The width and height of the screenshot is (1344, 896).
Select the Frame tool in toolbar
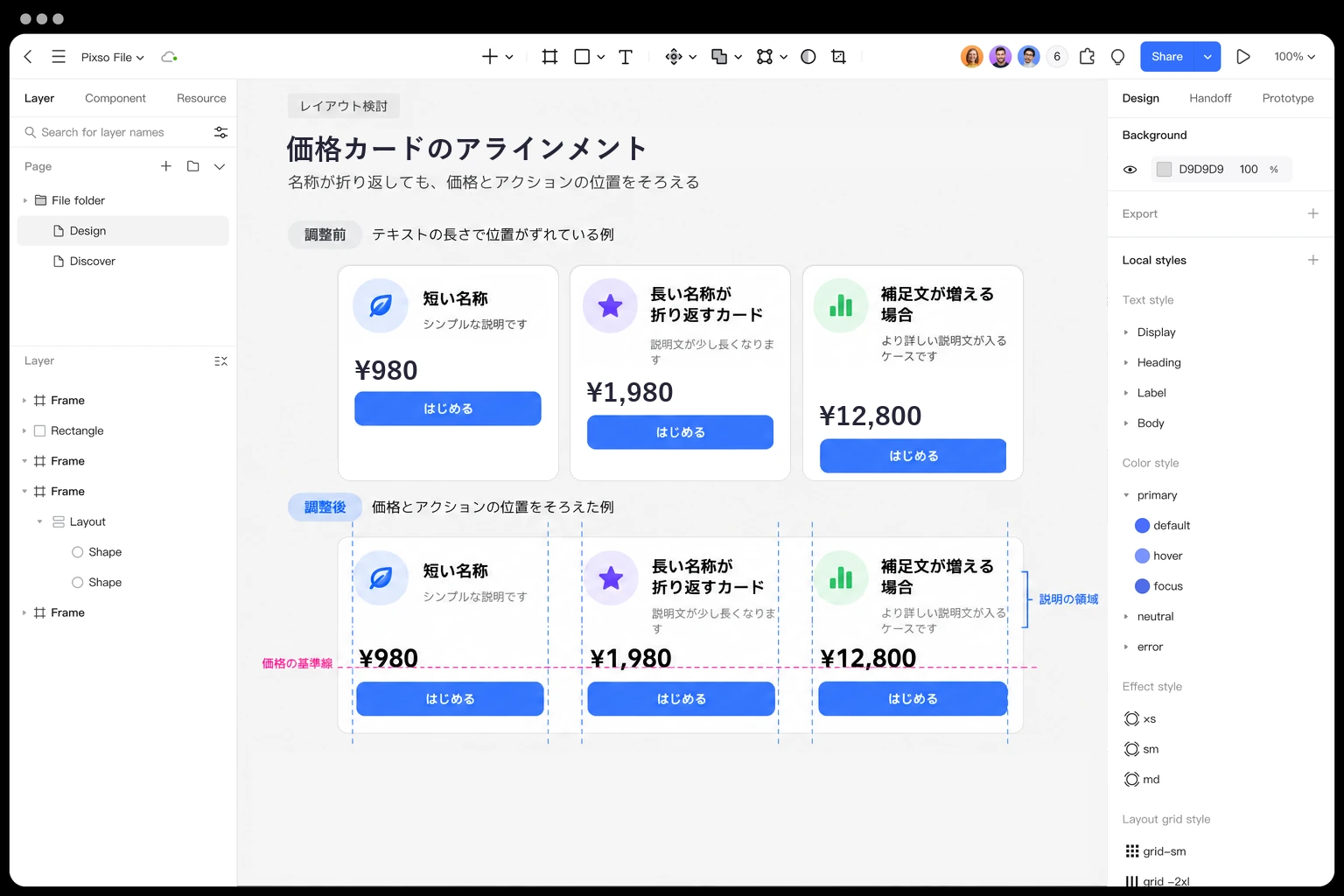[x=549, y=57]
